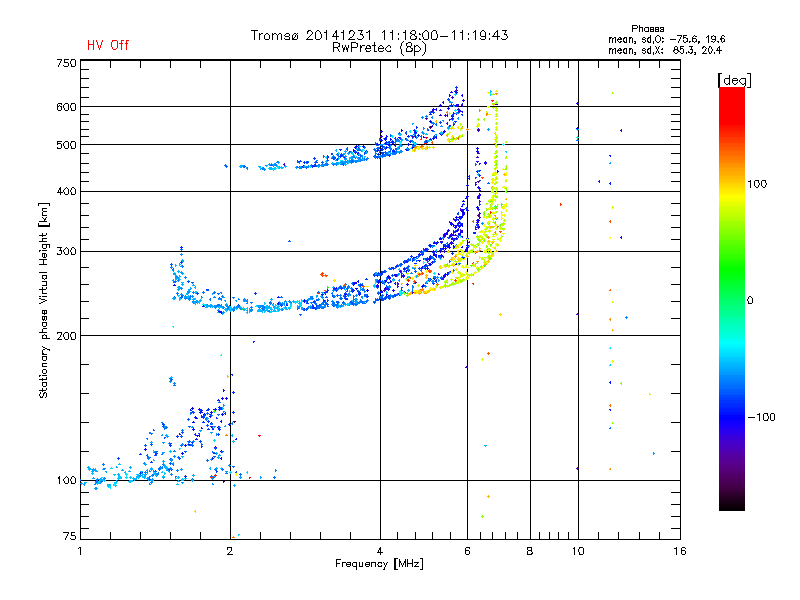Viewport: 800px width, 600px height.
Task: Select the RwPretec (8p) subtitle text
Action: pyautogui.click(x=380, y=47)
